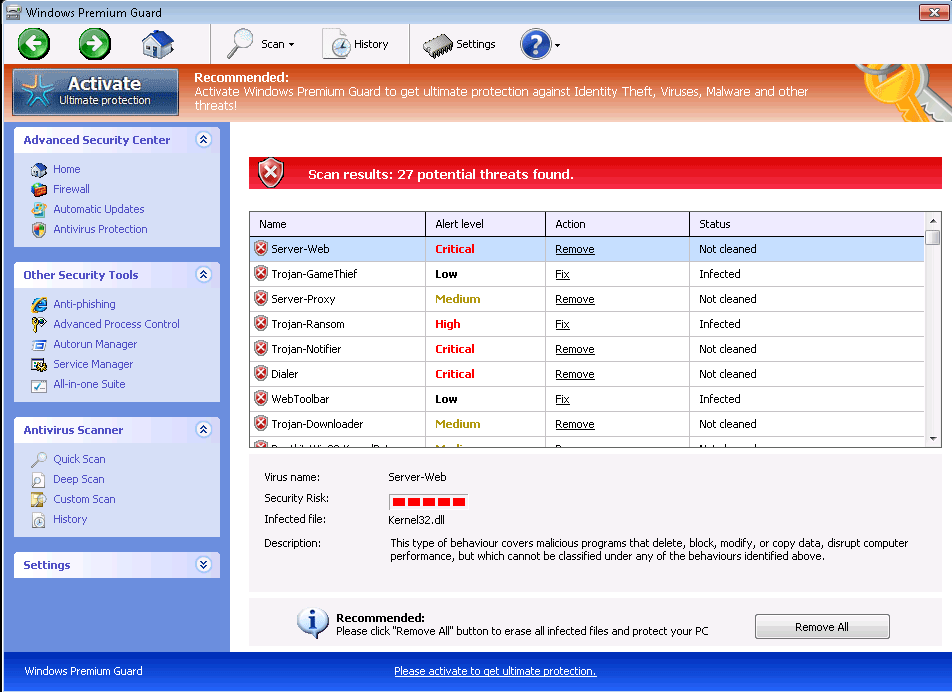The image size is (952, 692).
Task: Expand the Settings sidebar panel
Action: [204, 565]
